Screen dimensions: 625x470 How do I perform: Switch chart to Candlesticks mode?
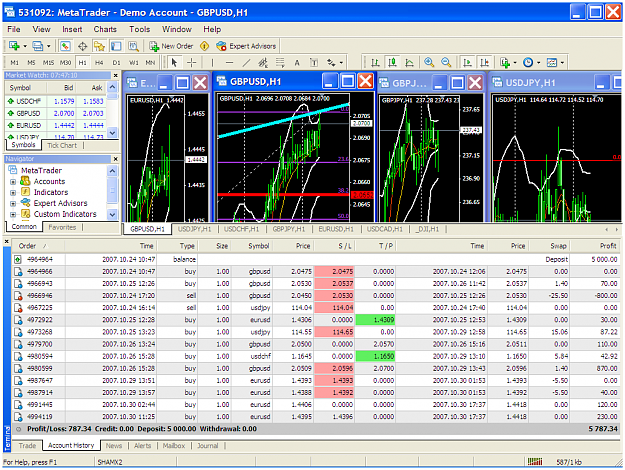(x=392, y=62)
